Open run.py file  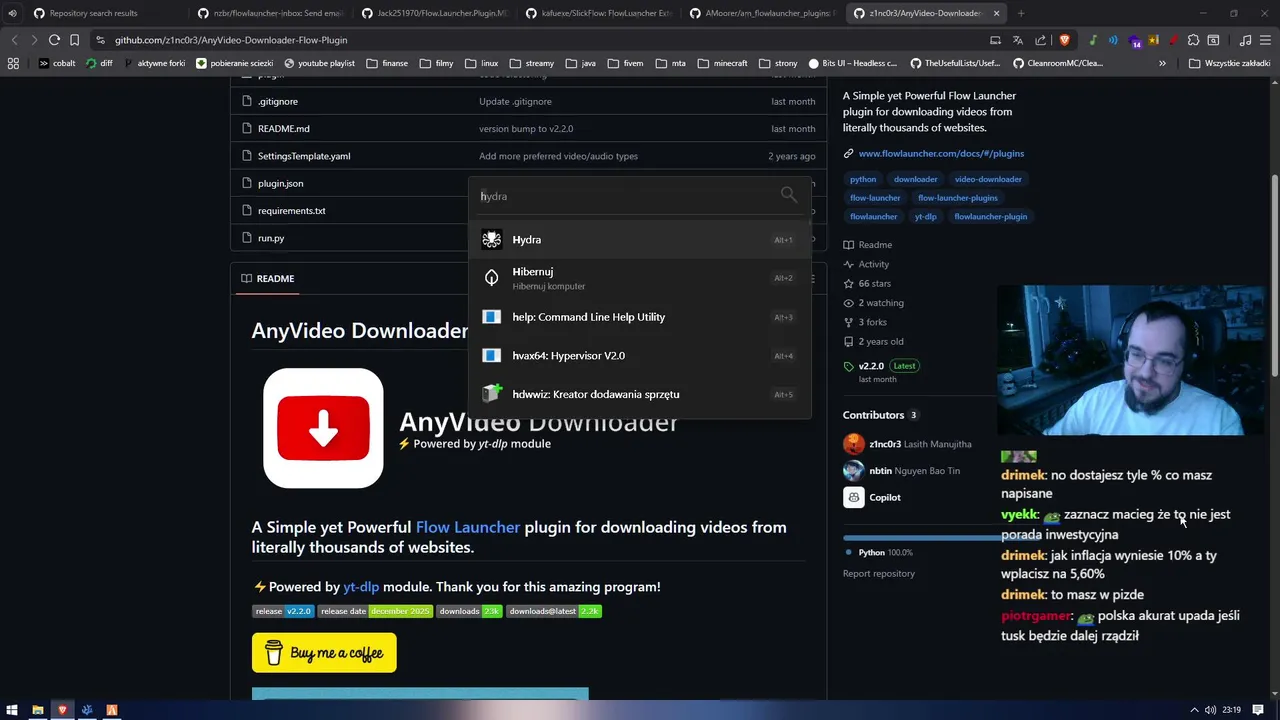271,238
